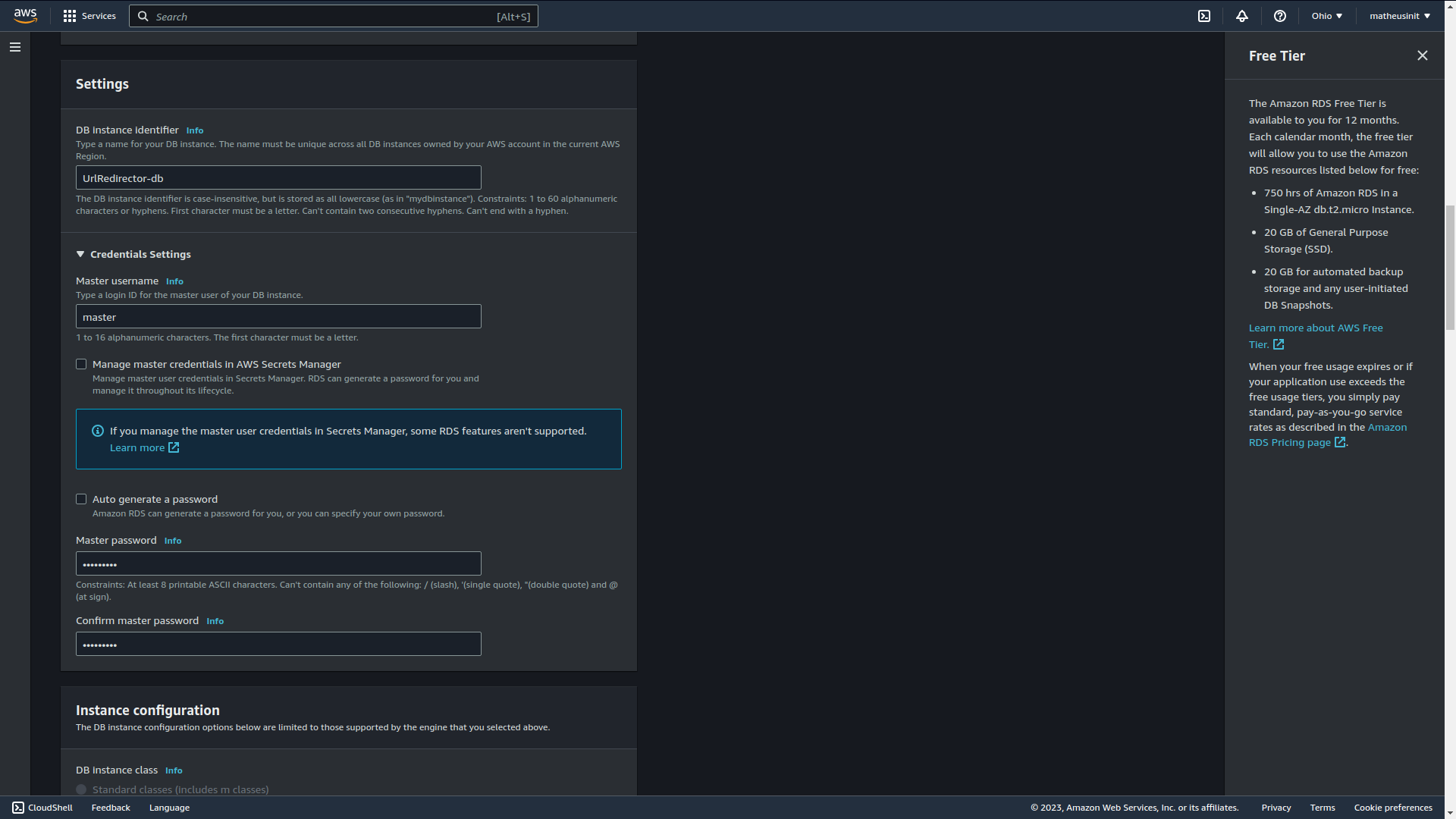Click the Help question mark icon
Screen dimensions: 1456x819
[1280, 16]
